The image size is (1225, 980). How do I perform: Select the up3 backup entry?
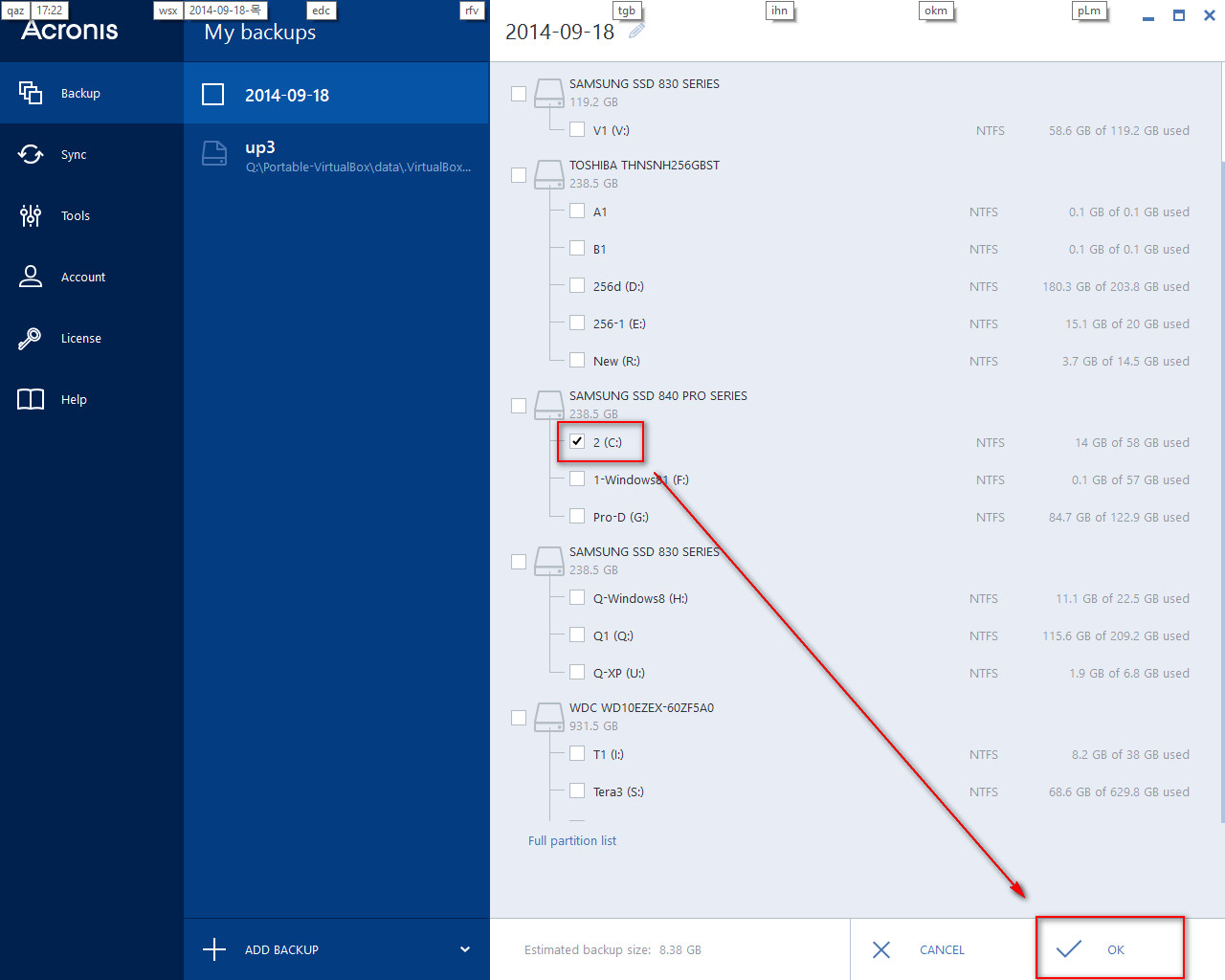[x=336, y=155]
